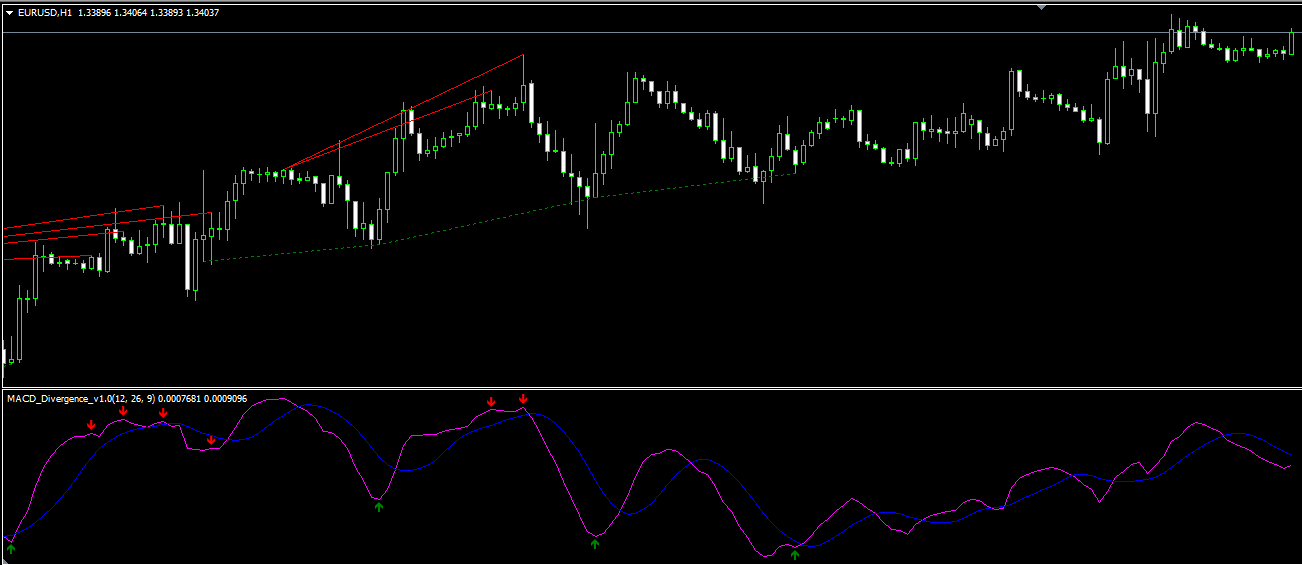This screenshot has height=565, width=1302.
Task: Select the second red down arrow from left
Action: click(124, 411)
